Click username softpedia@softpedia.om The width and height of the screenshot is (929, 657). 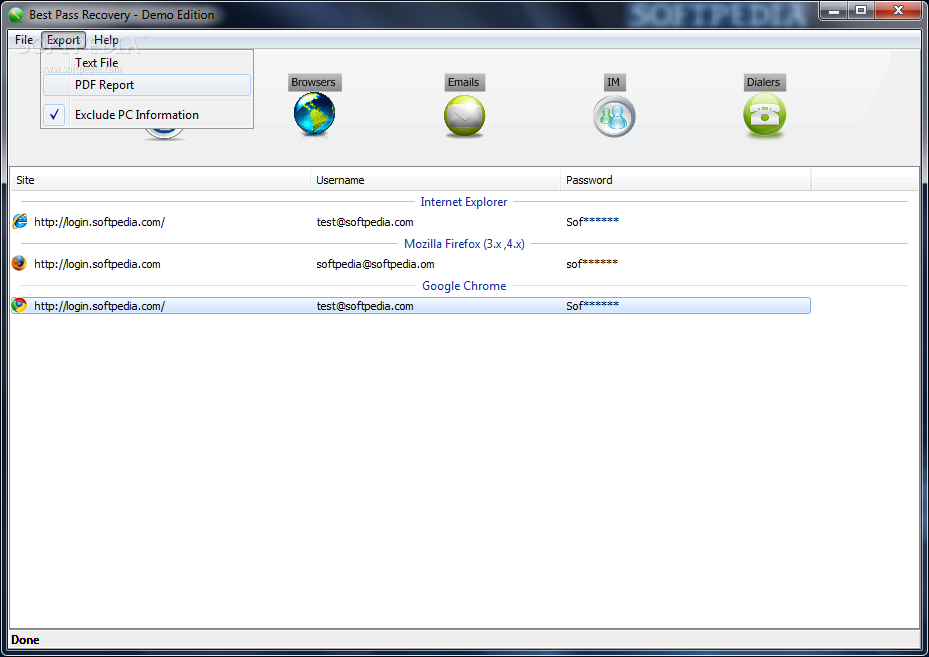(x=375, y=264)
